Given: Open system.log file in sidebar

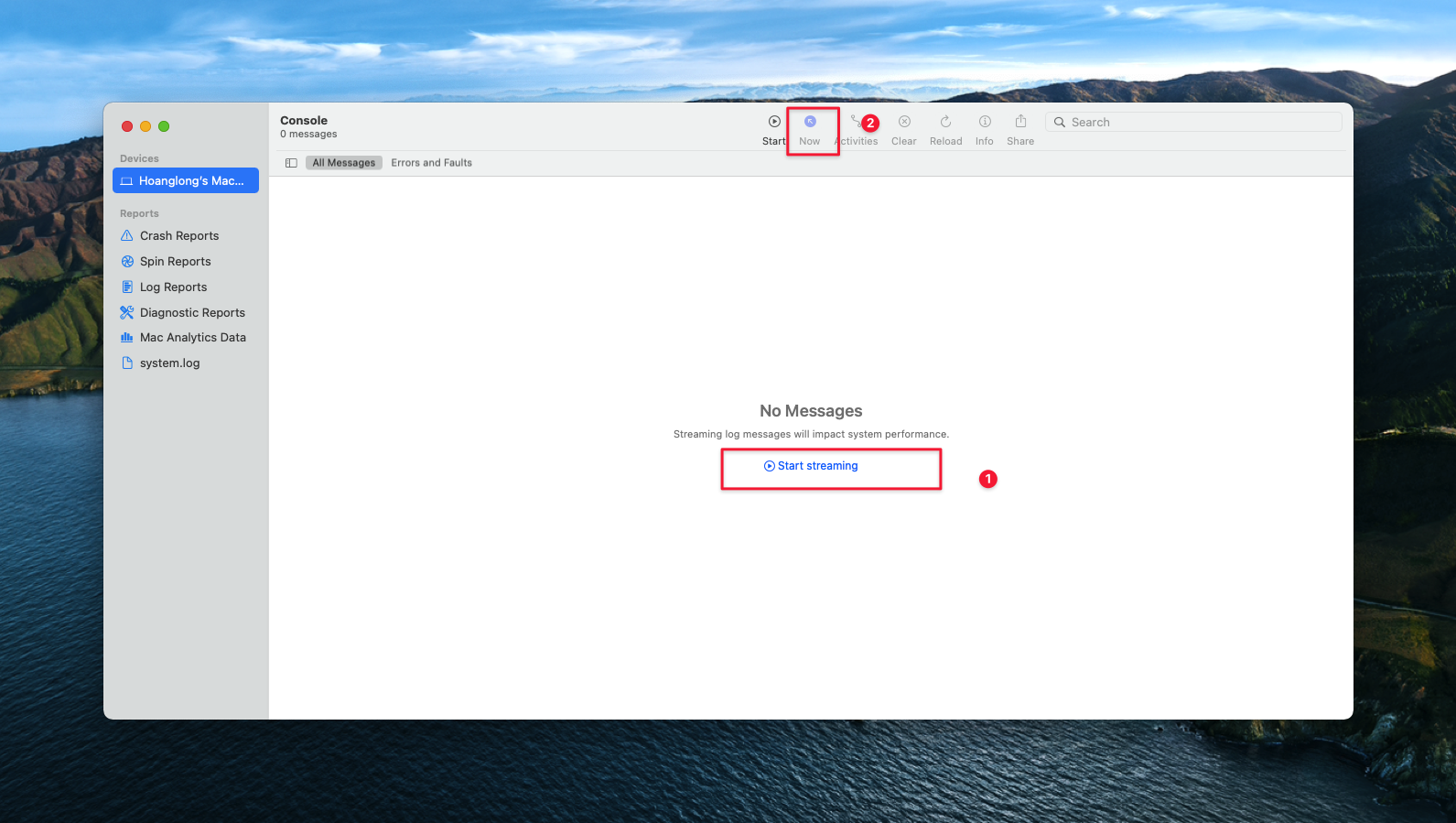Looking at the screenshot, I should pos(169,363).
